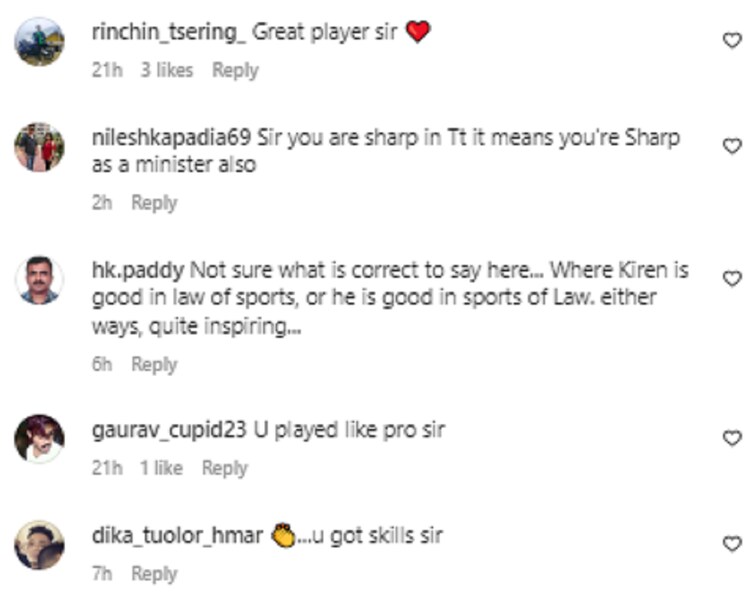This screenshot has height=601, width=750.
Task: Open the rinchin_tsering_ username link
Action: tap(168, 32)
